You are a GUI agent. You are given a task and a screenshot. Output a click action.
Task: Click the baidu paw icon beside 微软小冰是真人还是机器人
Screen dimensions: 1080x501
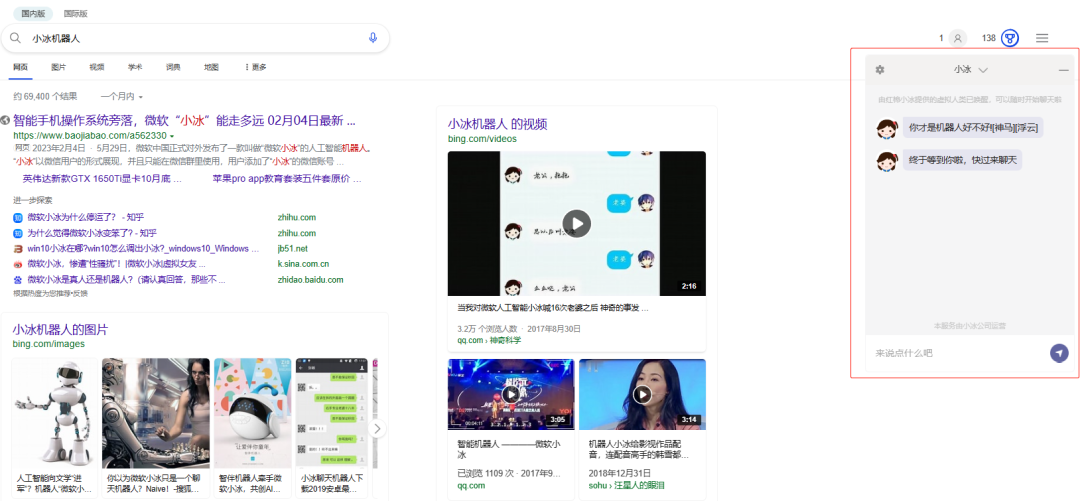coord(18,280)
